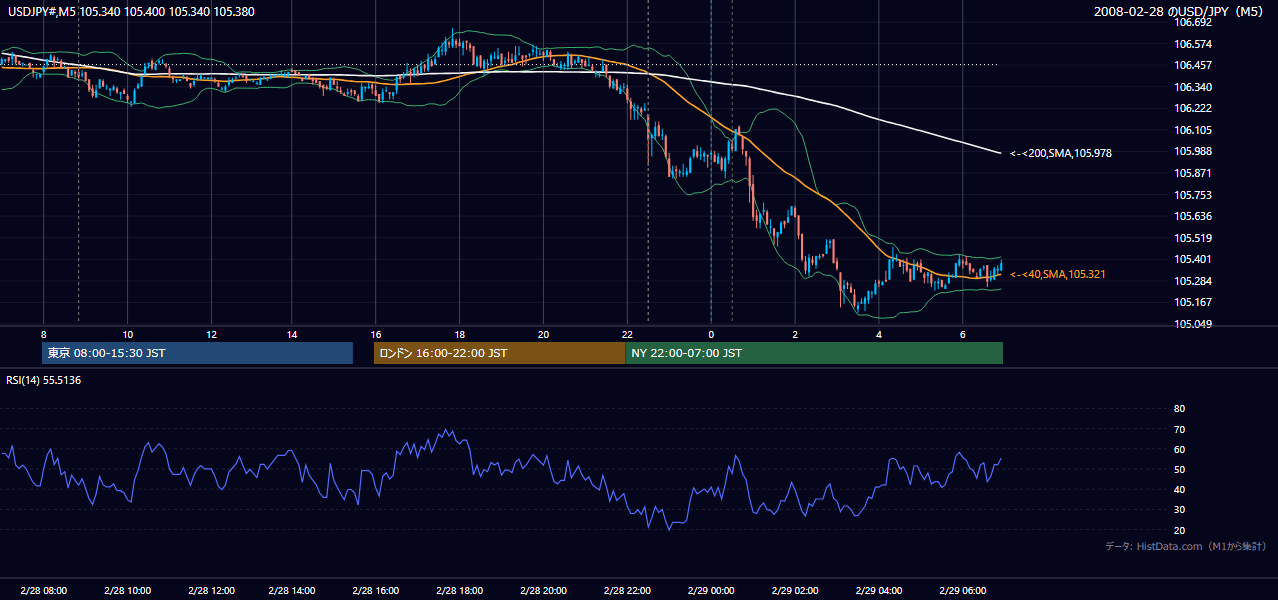Click the bottom time label 2/28 12:00
The image size is (1278, 600).
[x=210, y=591]
